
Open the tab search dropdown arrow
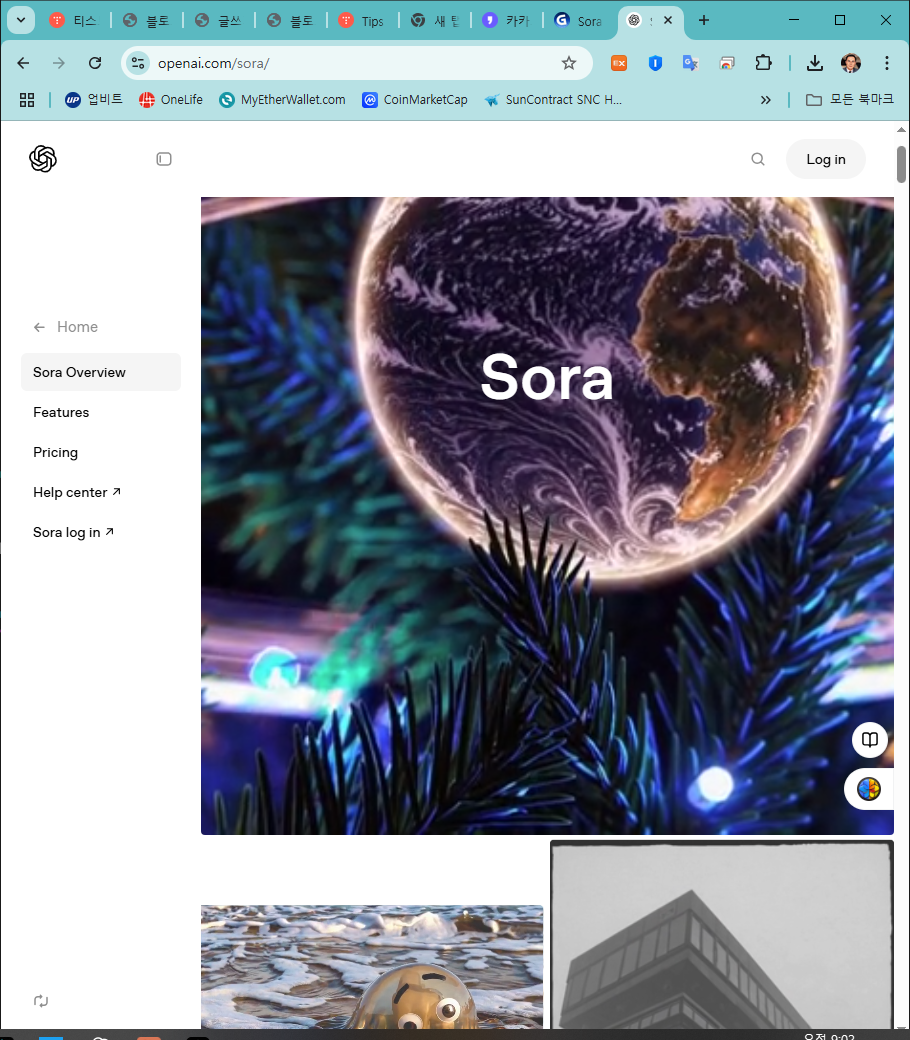[21, 20]
